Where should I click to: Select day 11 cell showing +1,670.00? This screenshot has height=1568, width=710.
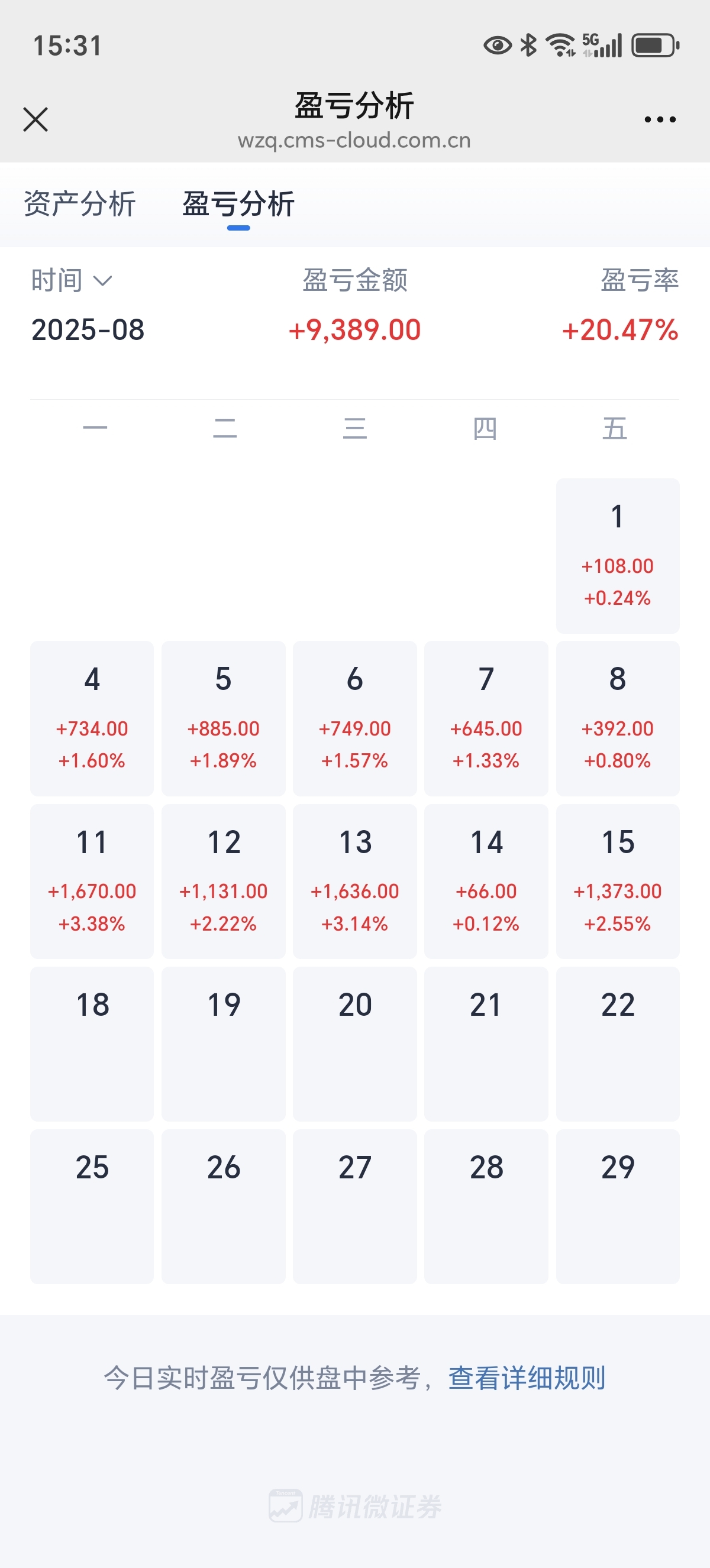click(92, 882)
